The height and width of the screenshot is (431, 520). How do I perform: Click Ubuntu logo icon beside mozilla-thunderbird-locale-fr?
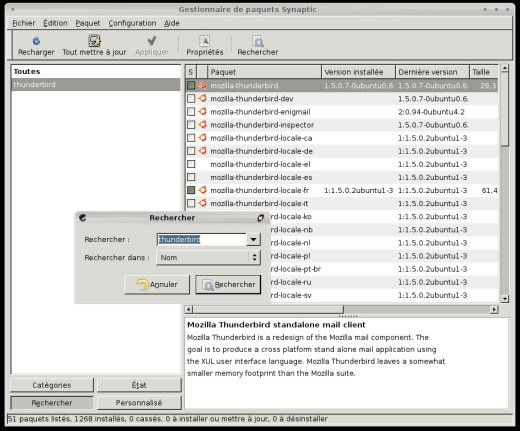pos(202,190)
